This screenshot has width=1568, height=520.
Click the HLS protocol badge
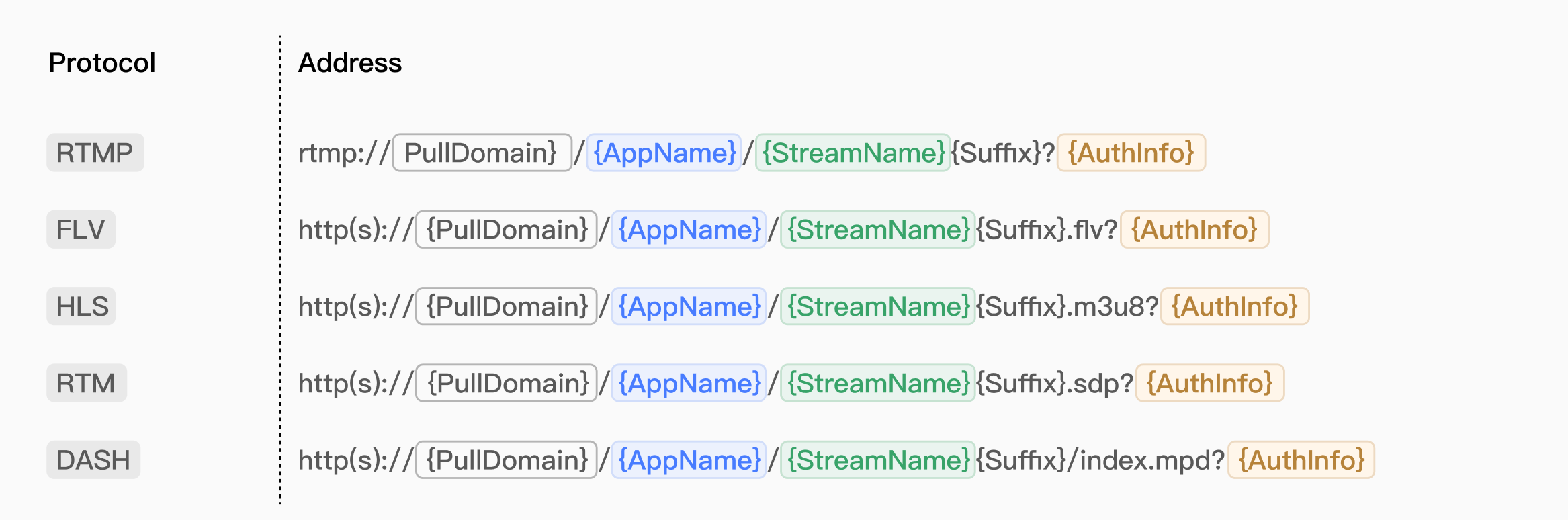(81, 306)
